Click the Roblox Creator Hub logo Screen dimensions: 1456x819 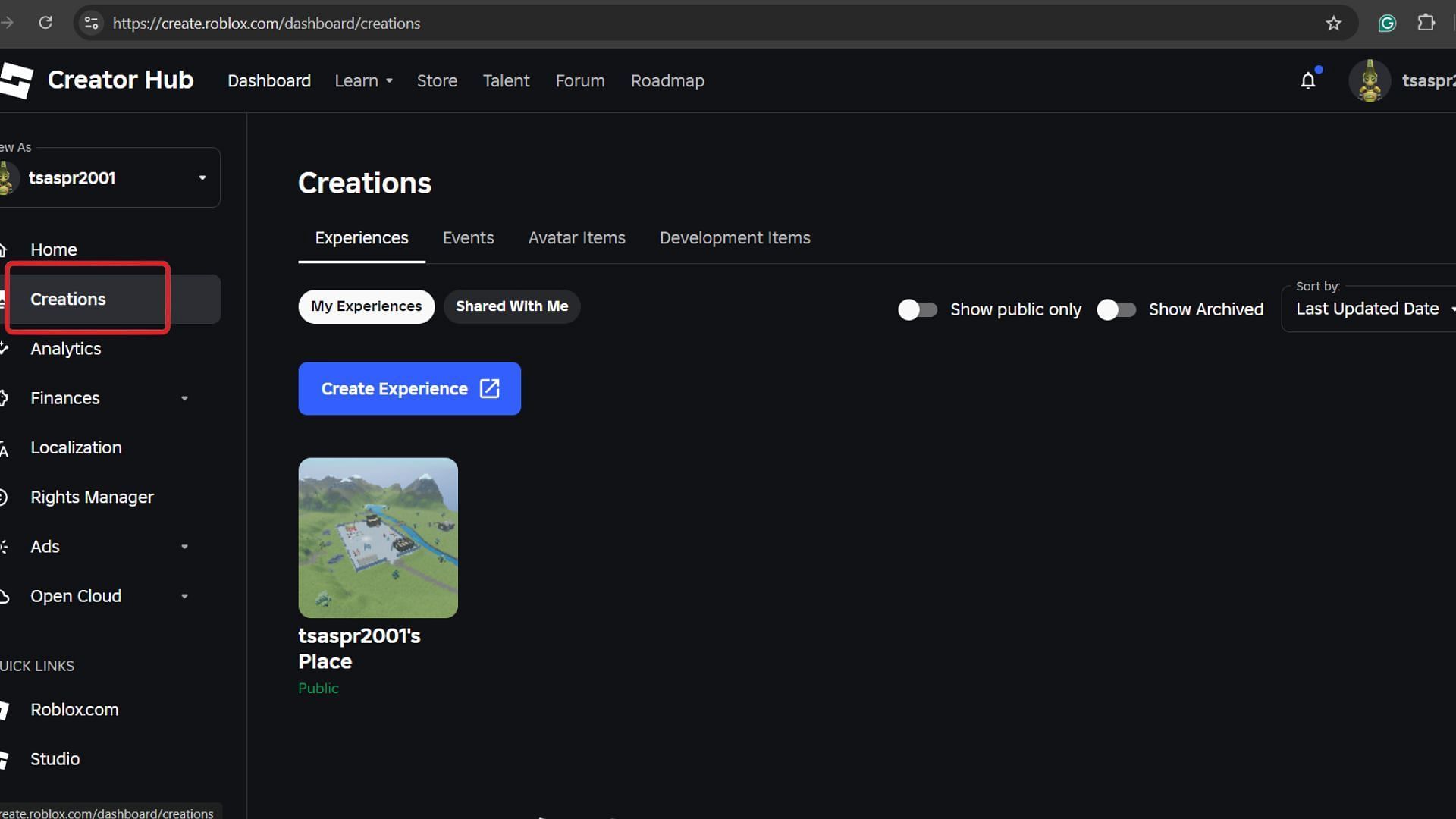(x=17, y=80)
